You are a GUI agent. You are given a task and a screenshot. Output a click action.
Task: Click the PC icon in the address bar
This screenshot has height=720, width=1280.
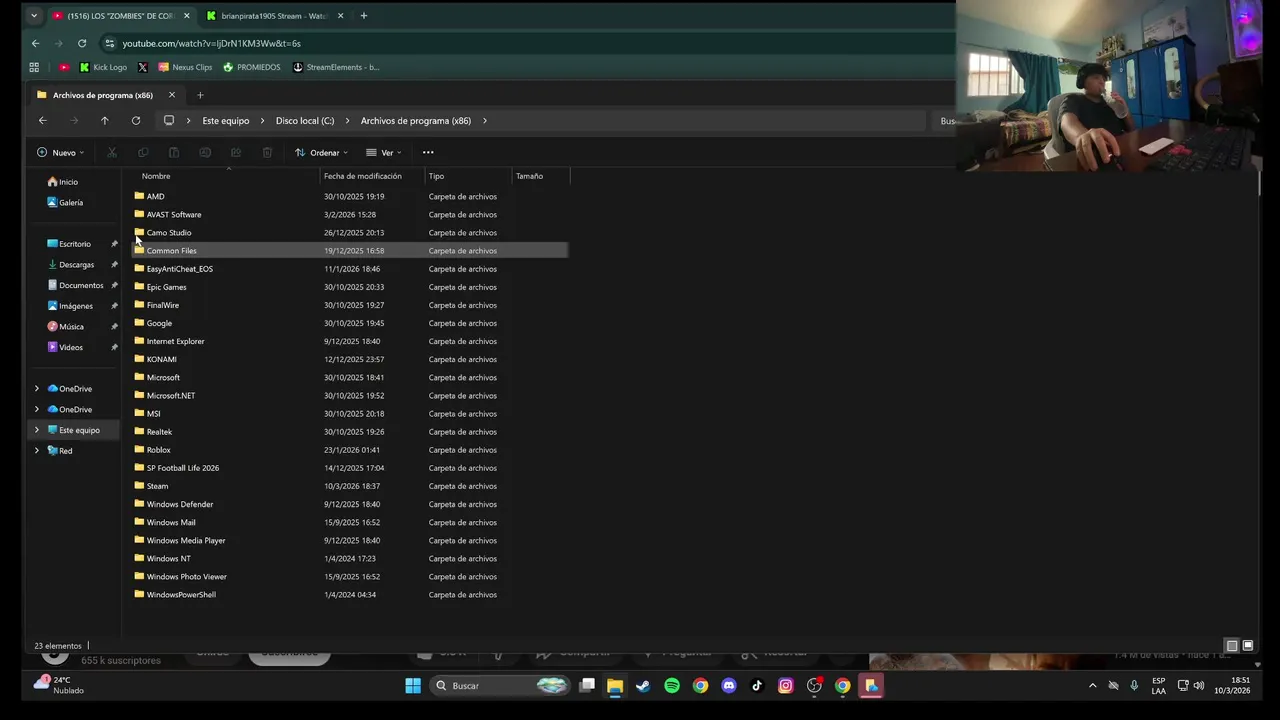tap(169, 121)
